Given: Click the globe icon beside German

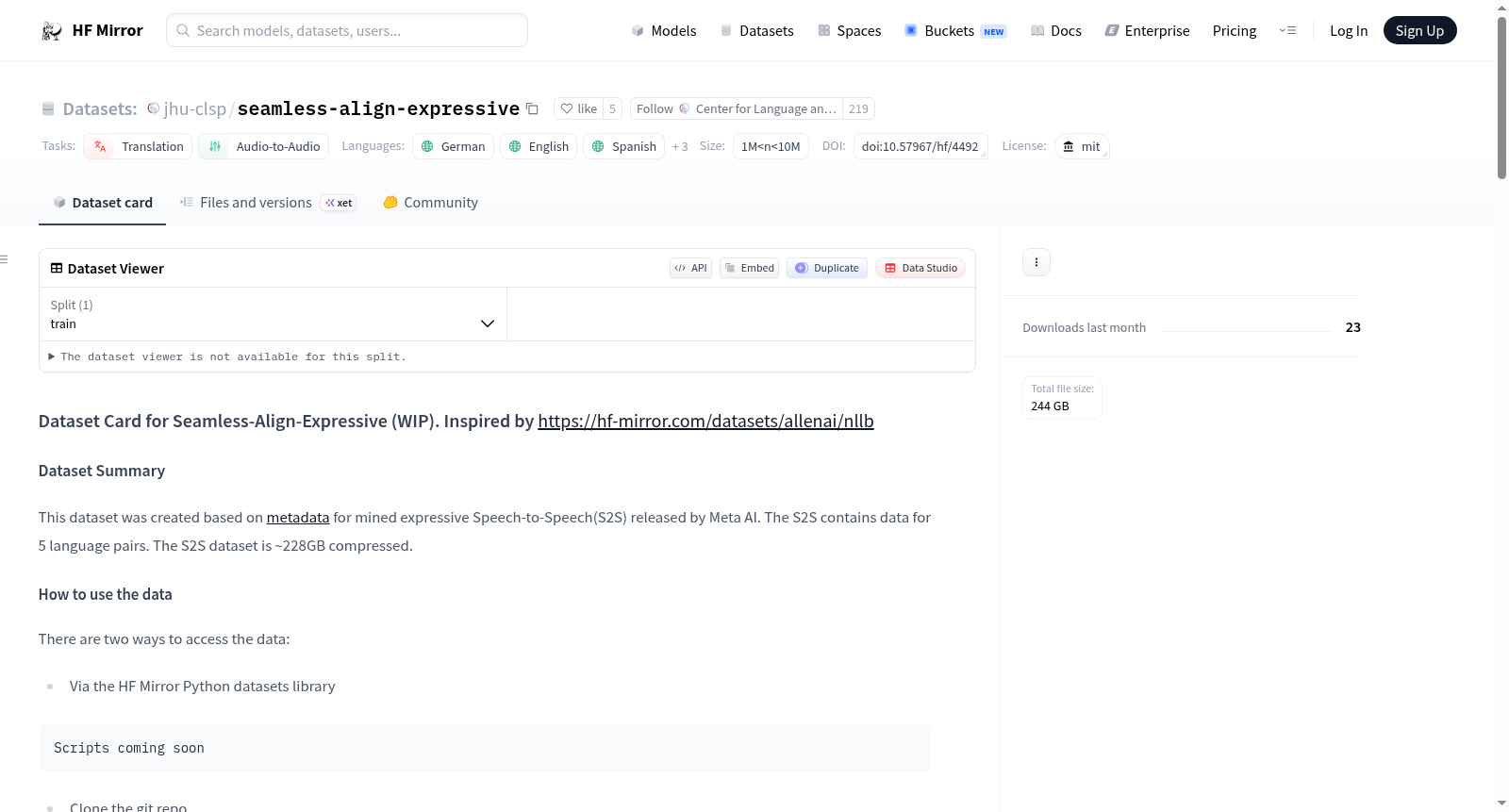Looking at the screenshot, I should [x=427, y=147].
